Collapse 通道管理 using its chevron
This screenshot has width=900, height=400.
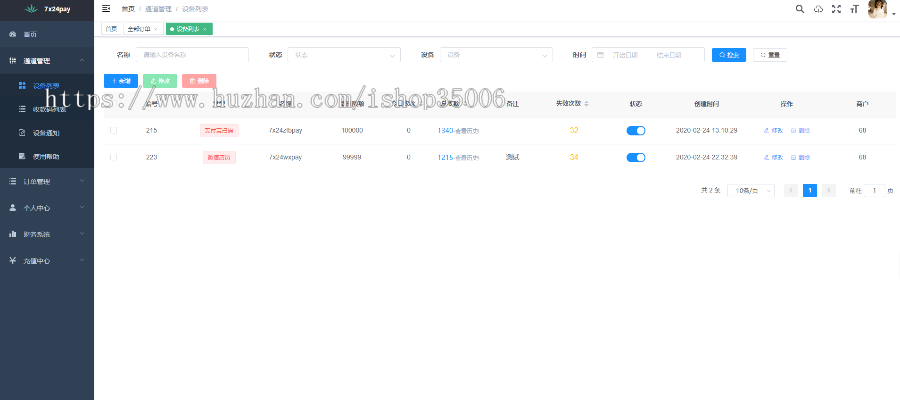(82, 61)
